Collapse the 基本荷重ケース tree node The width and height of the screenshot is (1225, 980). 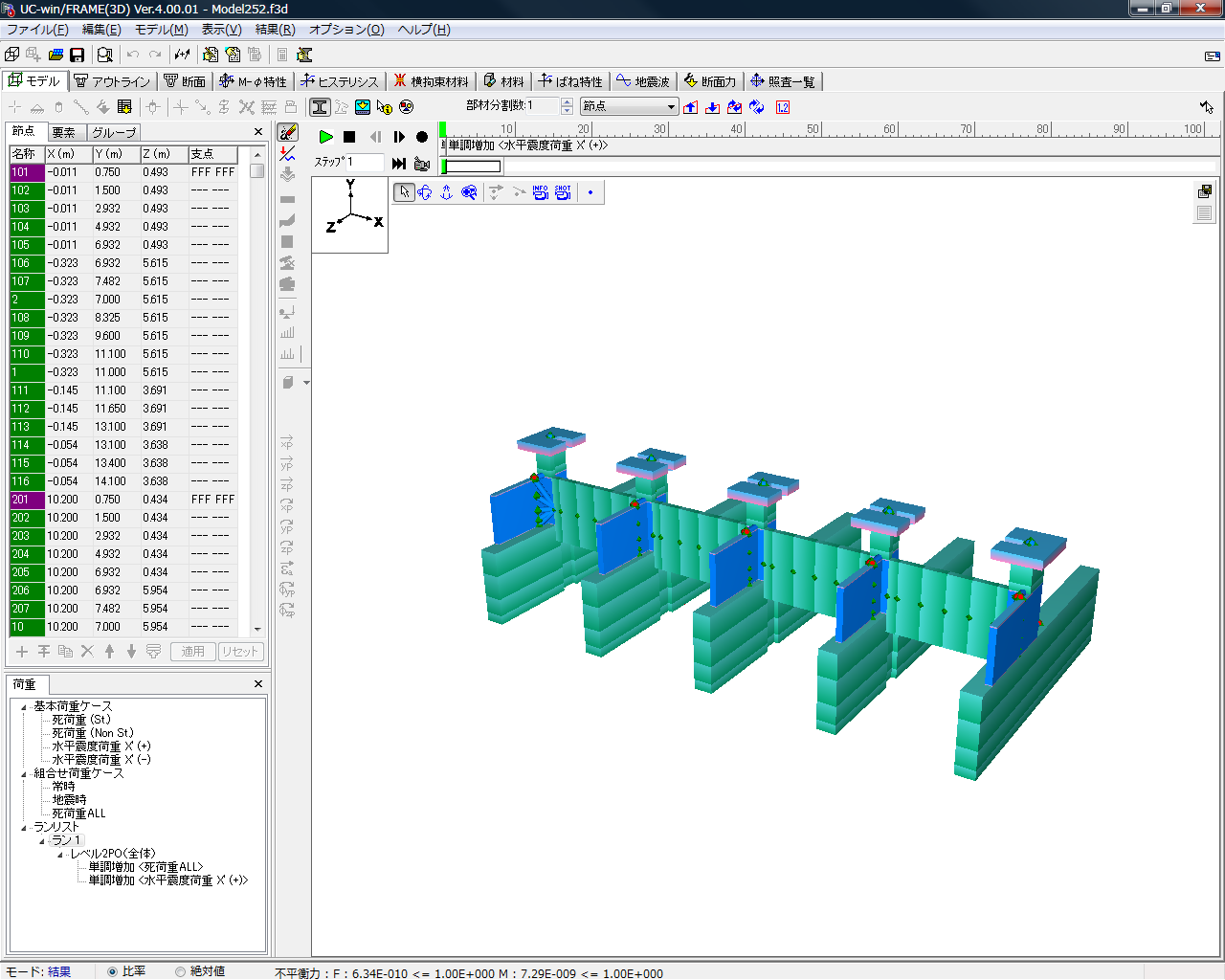(24, 707)
